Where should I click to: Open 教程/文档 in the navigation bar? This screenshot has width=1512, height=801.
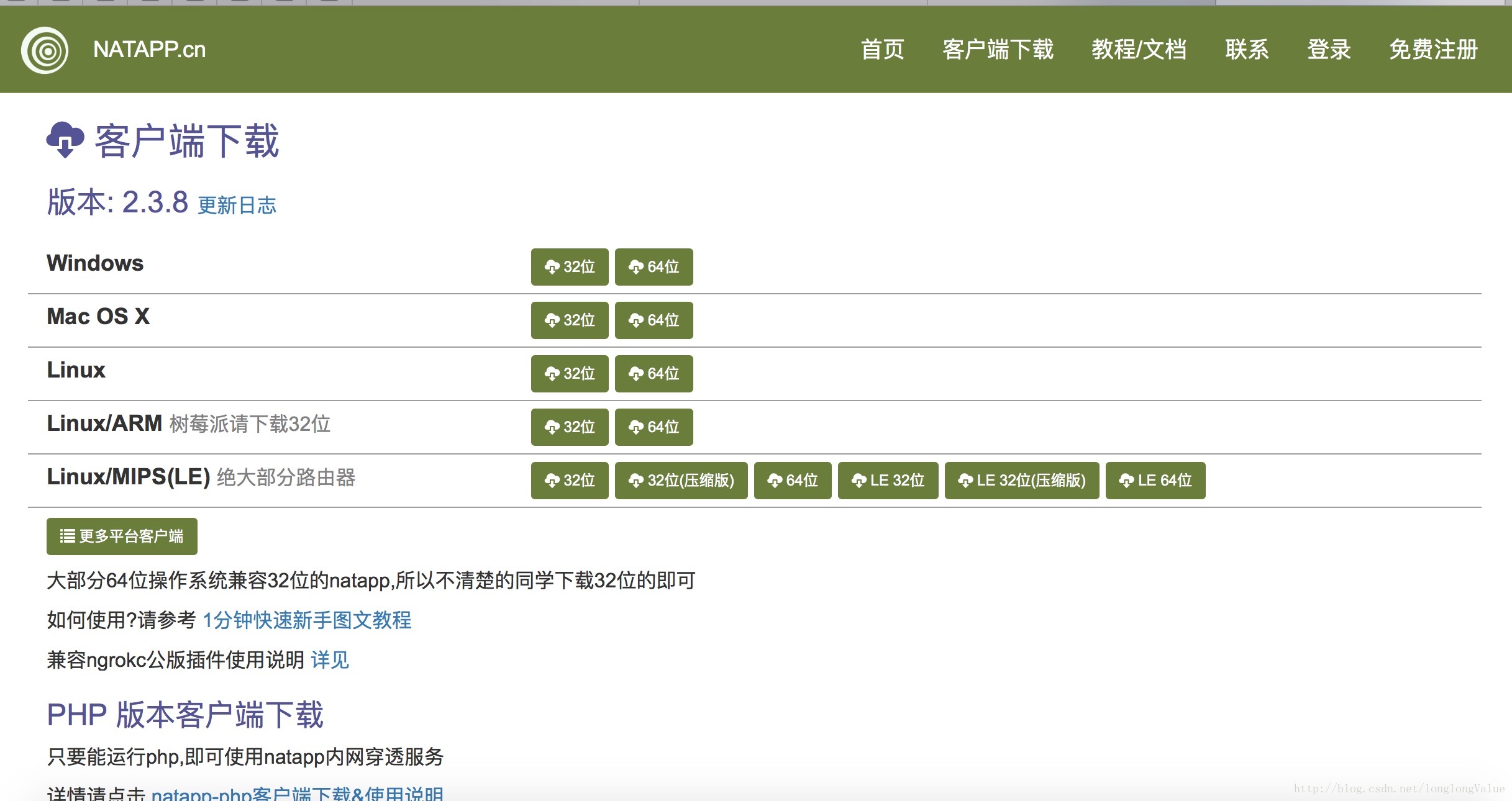(x=1139, y=50)
